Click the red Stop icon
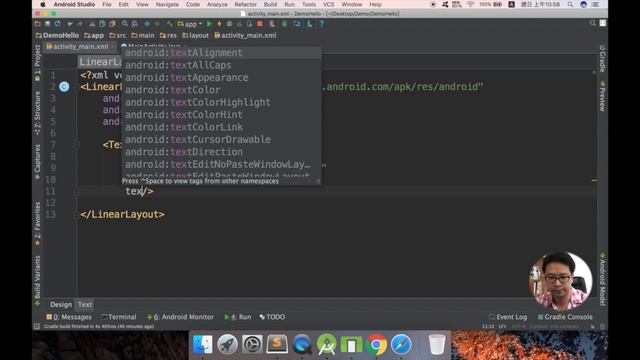 pos(260,24)
